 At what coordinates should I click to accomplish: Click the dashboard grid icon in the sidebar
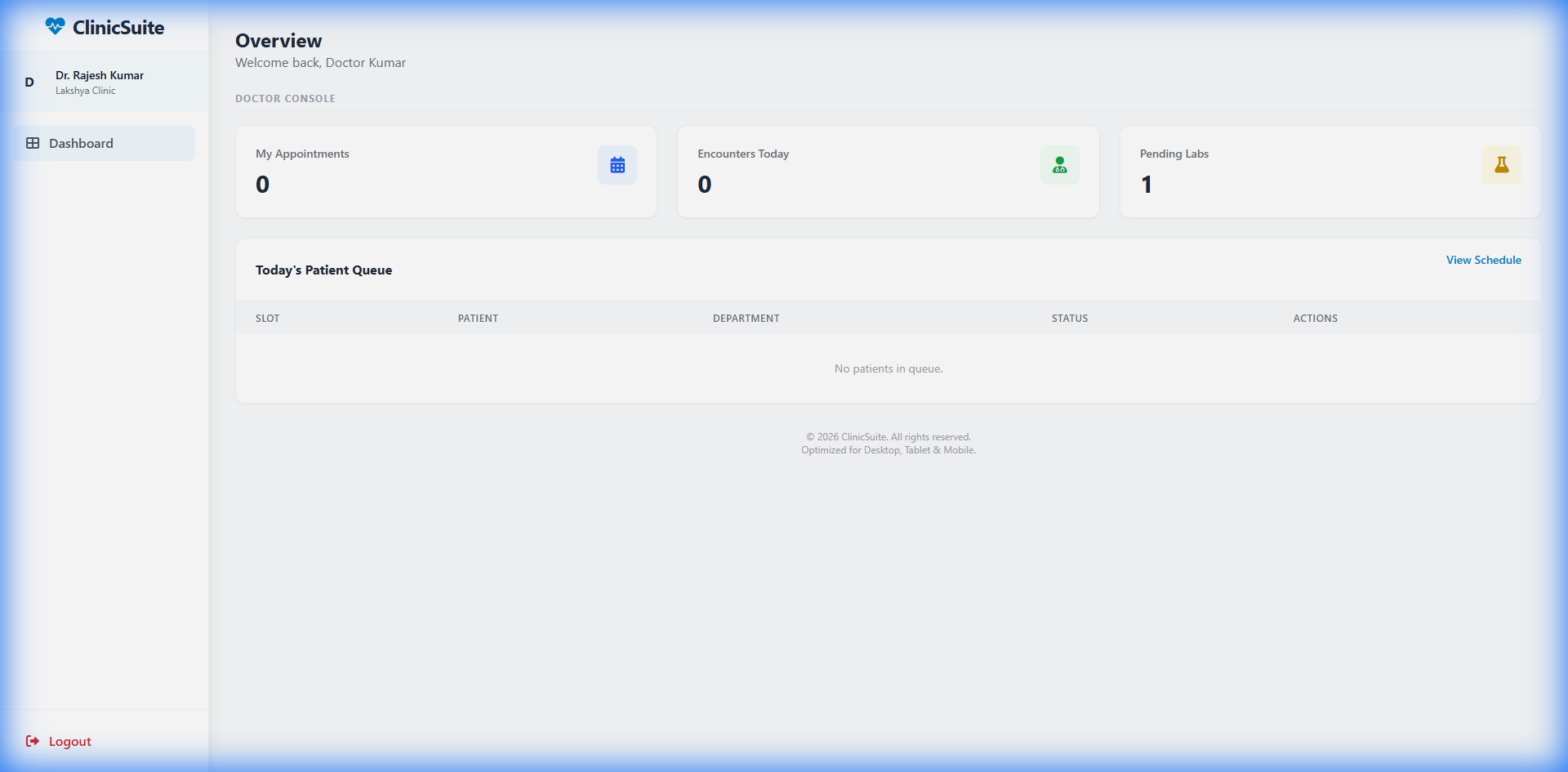point(33,142)
